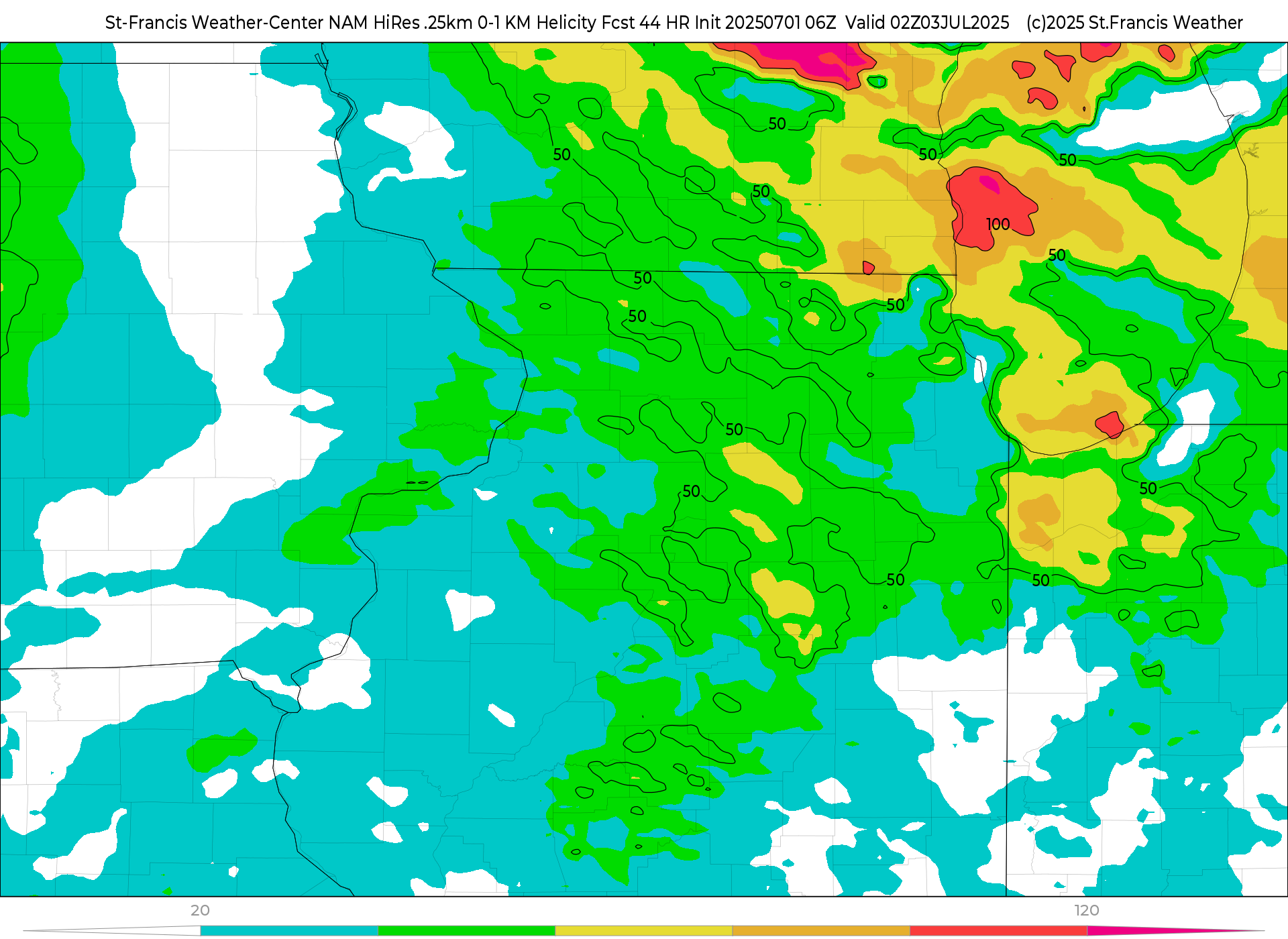Click the cyan segment of the color bar

(289, 931)
